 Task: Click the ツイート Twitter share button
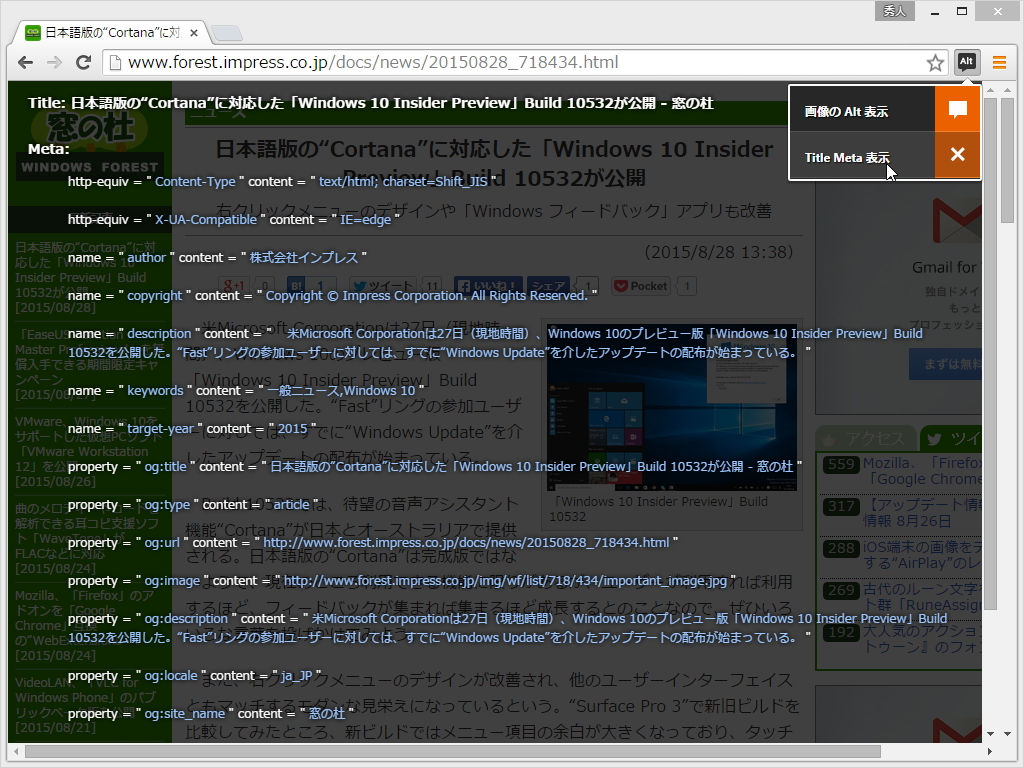(x=385, y=286)
